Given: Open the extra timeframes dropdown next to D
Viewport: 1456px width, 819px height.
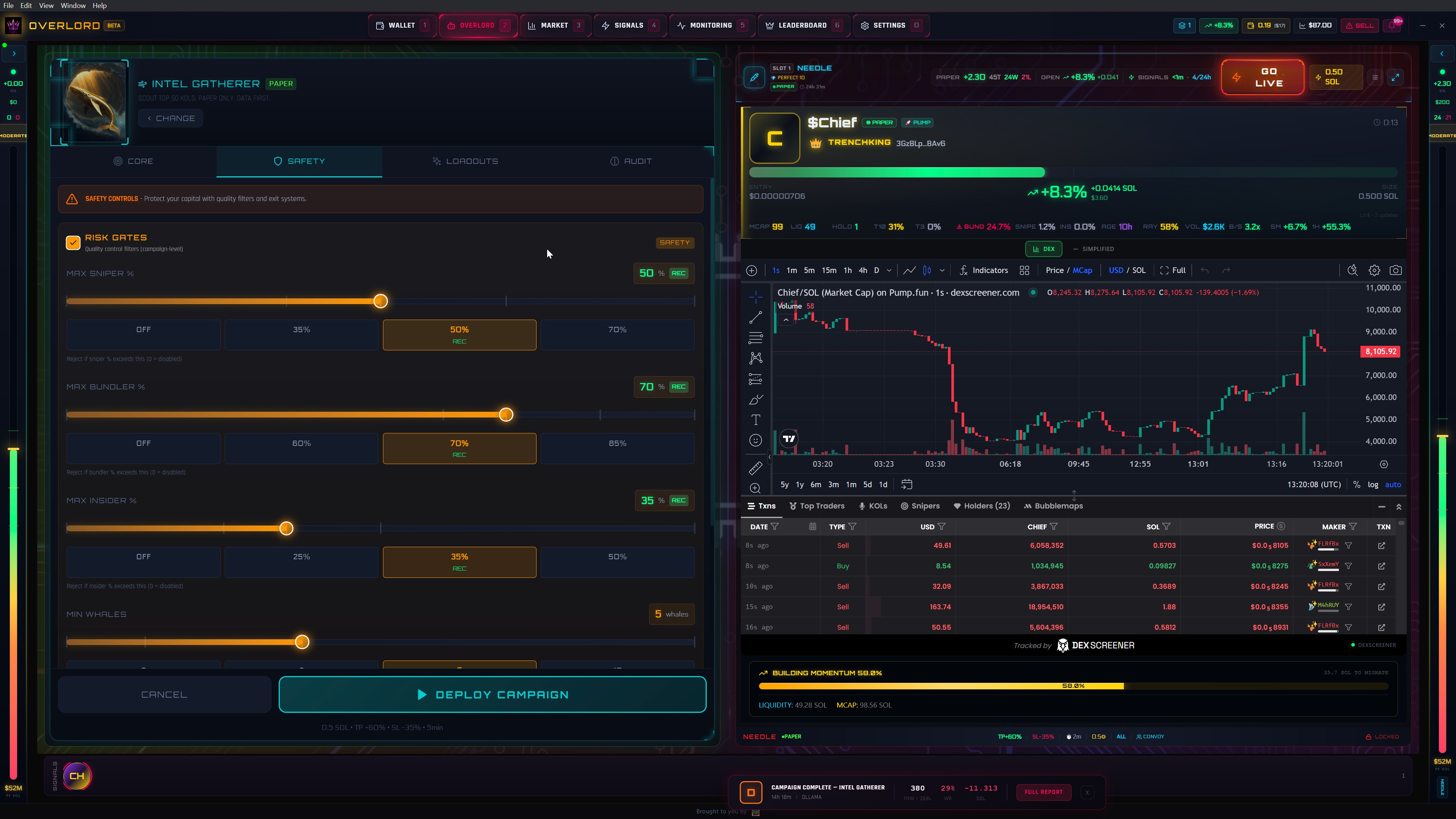Looking at the screenshot, I should click(x=888, y=270).
